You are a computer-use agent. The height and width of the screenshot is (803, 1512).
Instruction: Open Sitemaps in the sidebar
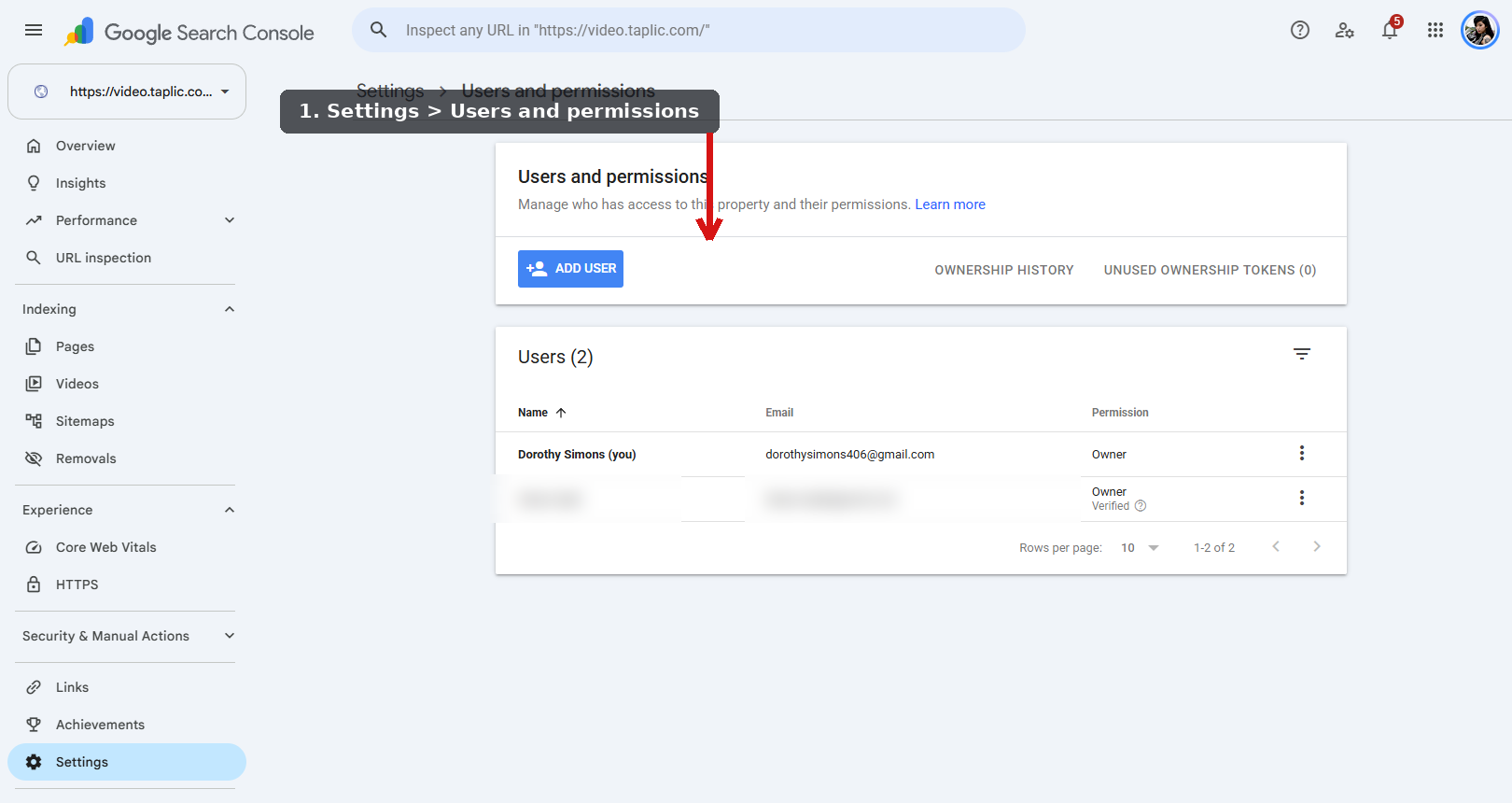[x=127, y=421]
